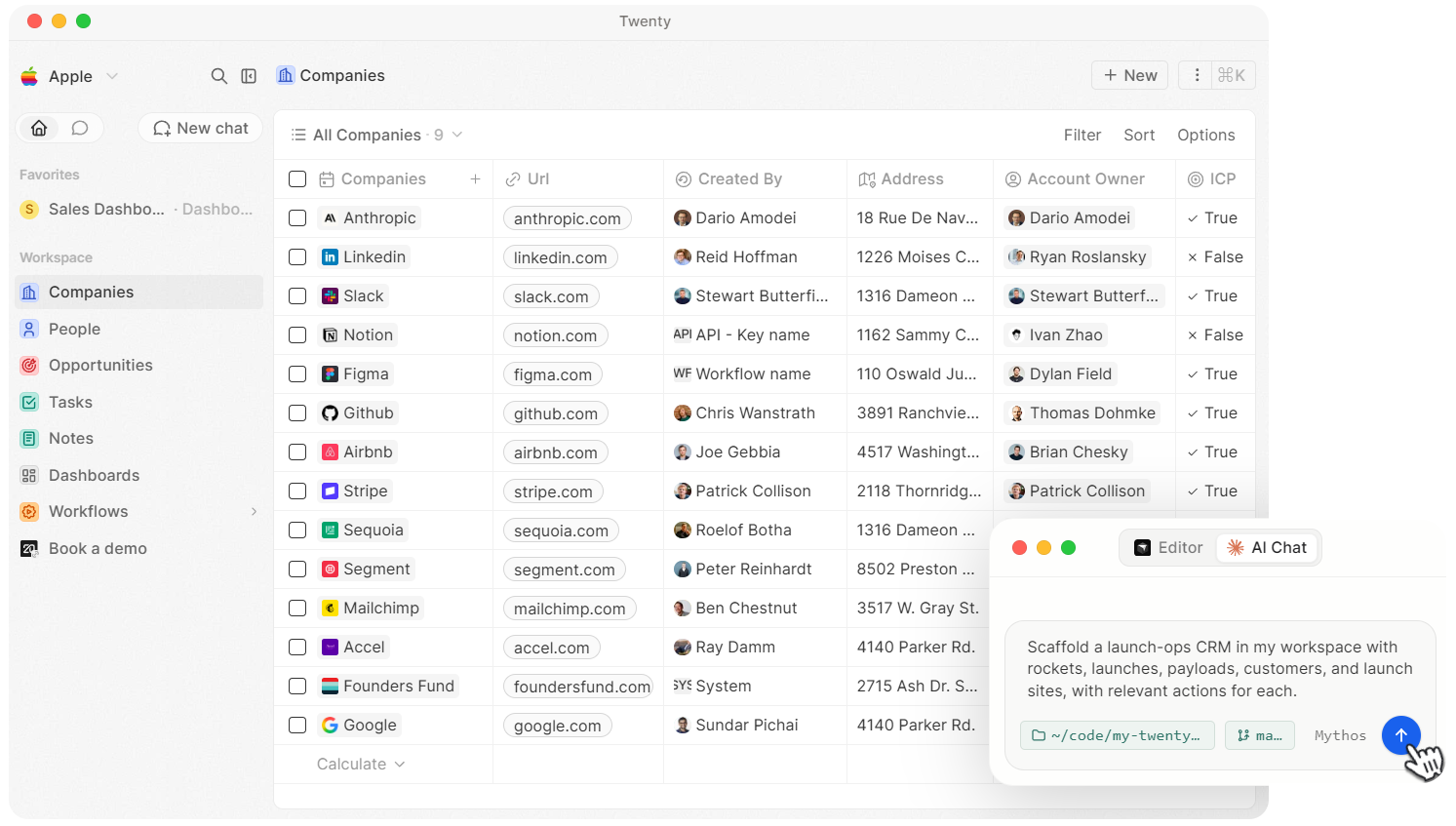Image resolution: width=1456 pixels, height=826 pixels.
Task: Open the Calculate footer dropdown
Action: [x=360, y=765]
